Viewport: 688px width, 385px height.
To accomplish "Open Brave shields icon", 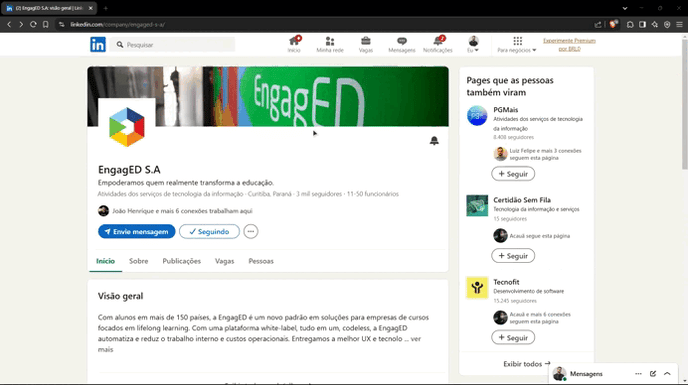I will click(x=613, y=25).
